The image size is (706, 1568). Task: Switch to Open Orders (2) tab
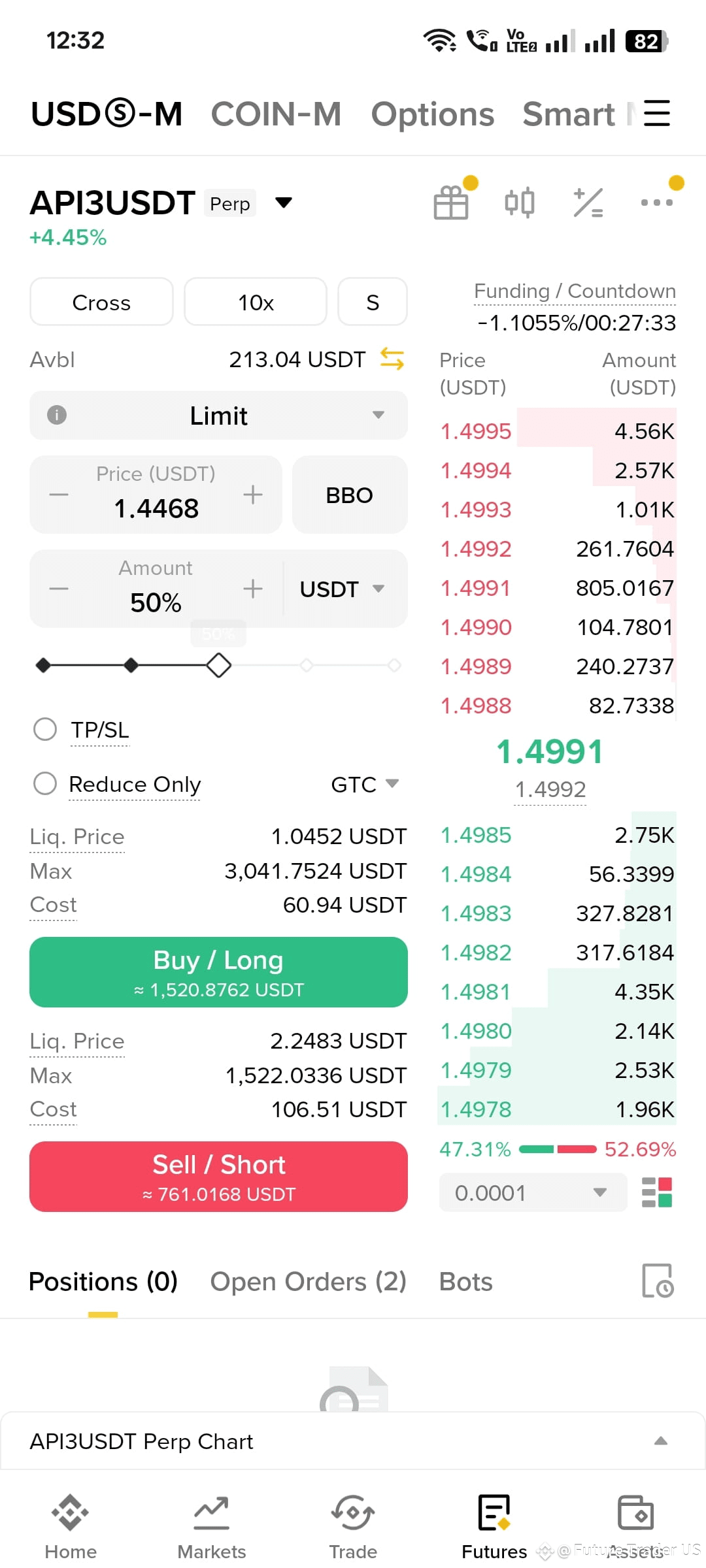308,1281
